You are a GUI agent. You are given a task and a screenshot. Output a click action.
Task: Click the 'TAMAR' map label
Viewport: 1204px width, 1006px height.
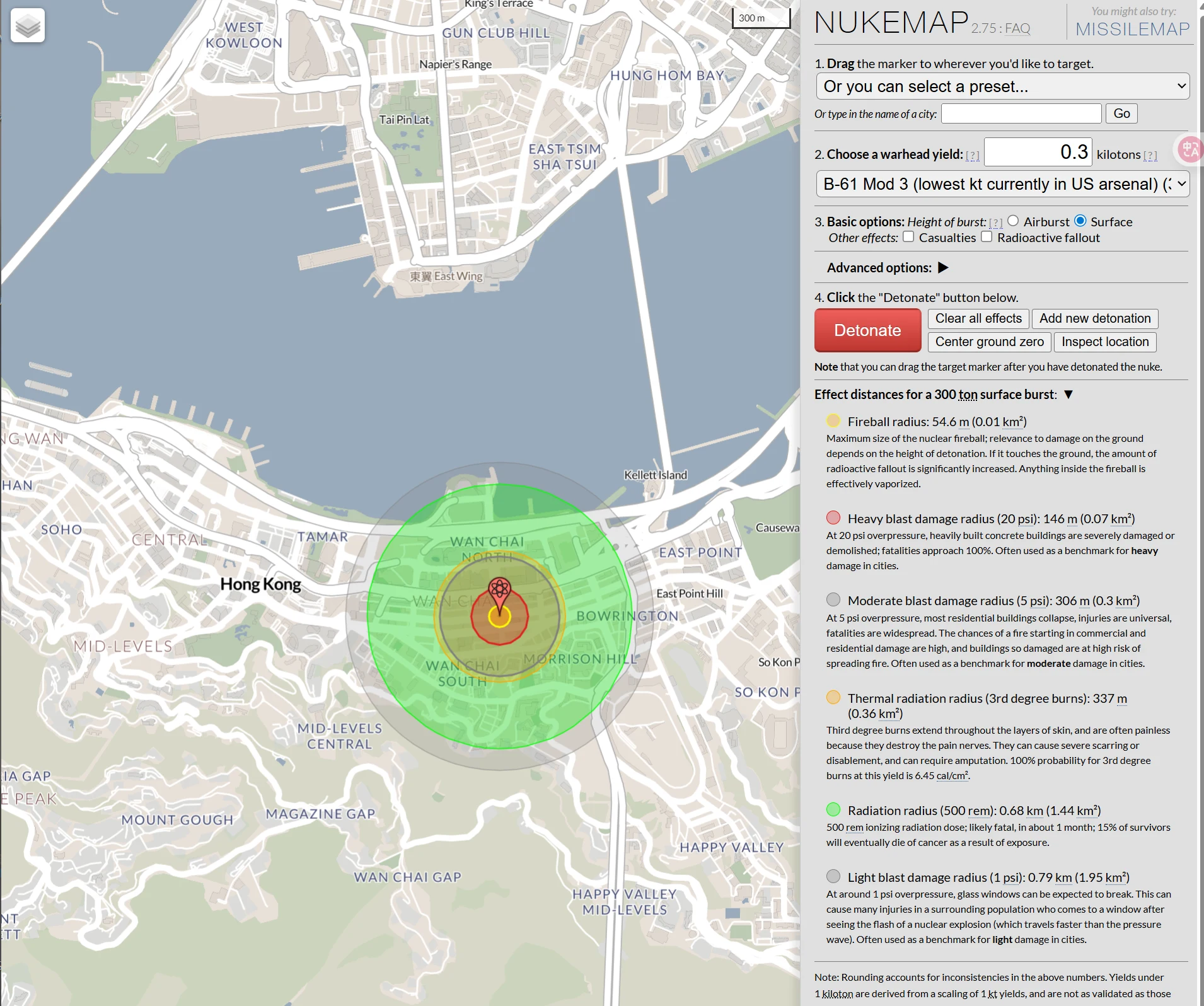pyautogui.click(x=323, y=537)
